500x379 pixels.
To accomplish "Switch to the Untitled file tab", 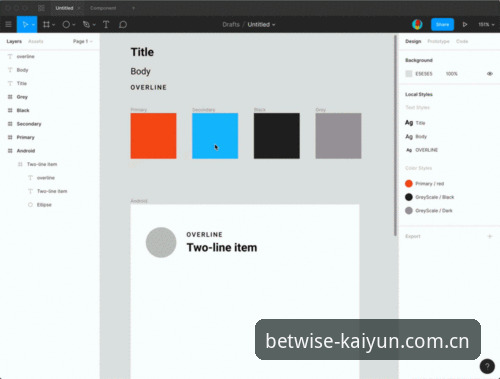I will click(64, 8).
